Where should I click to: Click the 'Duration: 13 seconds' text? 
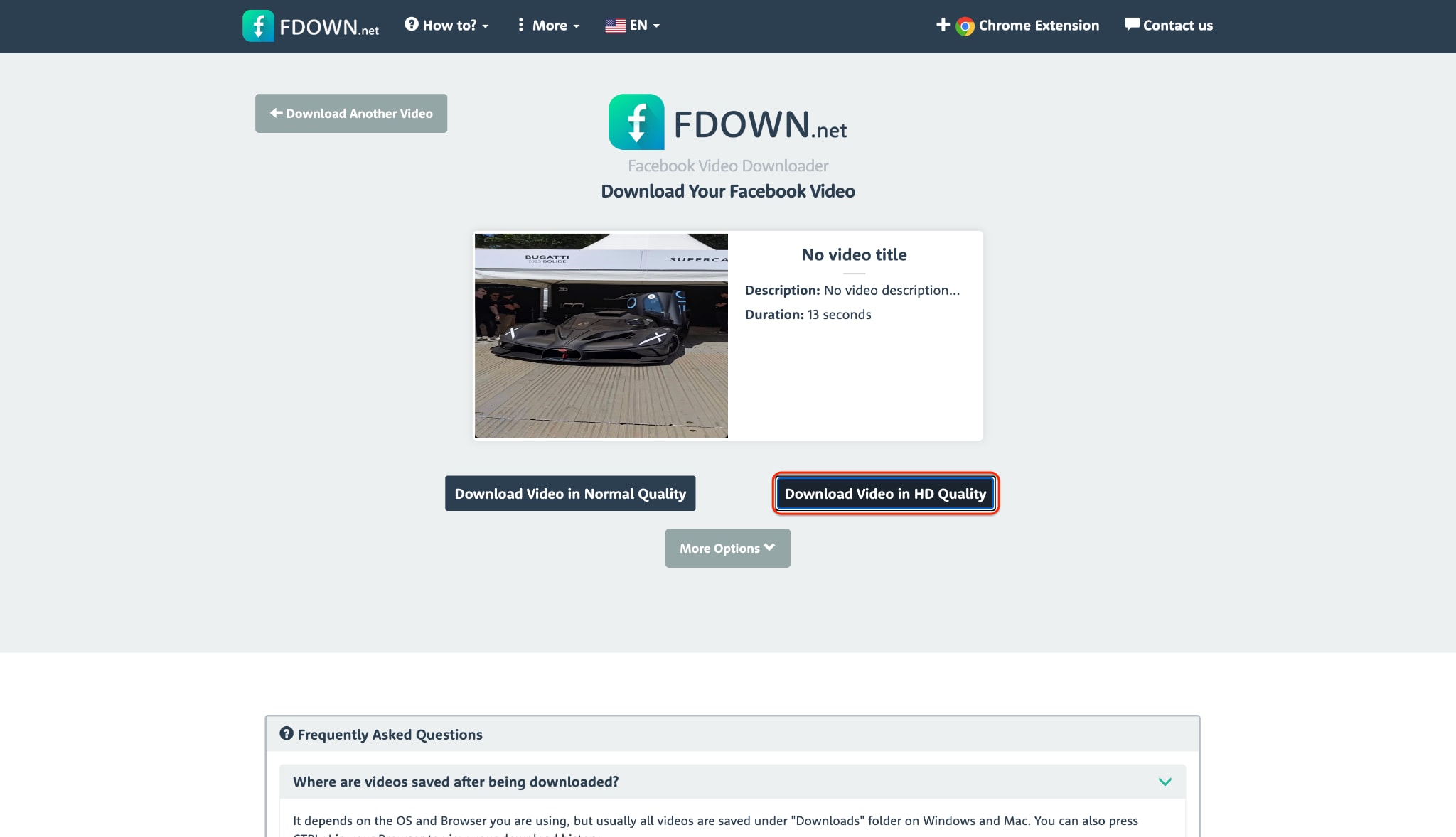(808, 314)
